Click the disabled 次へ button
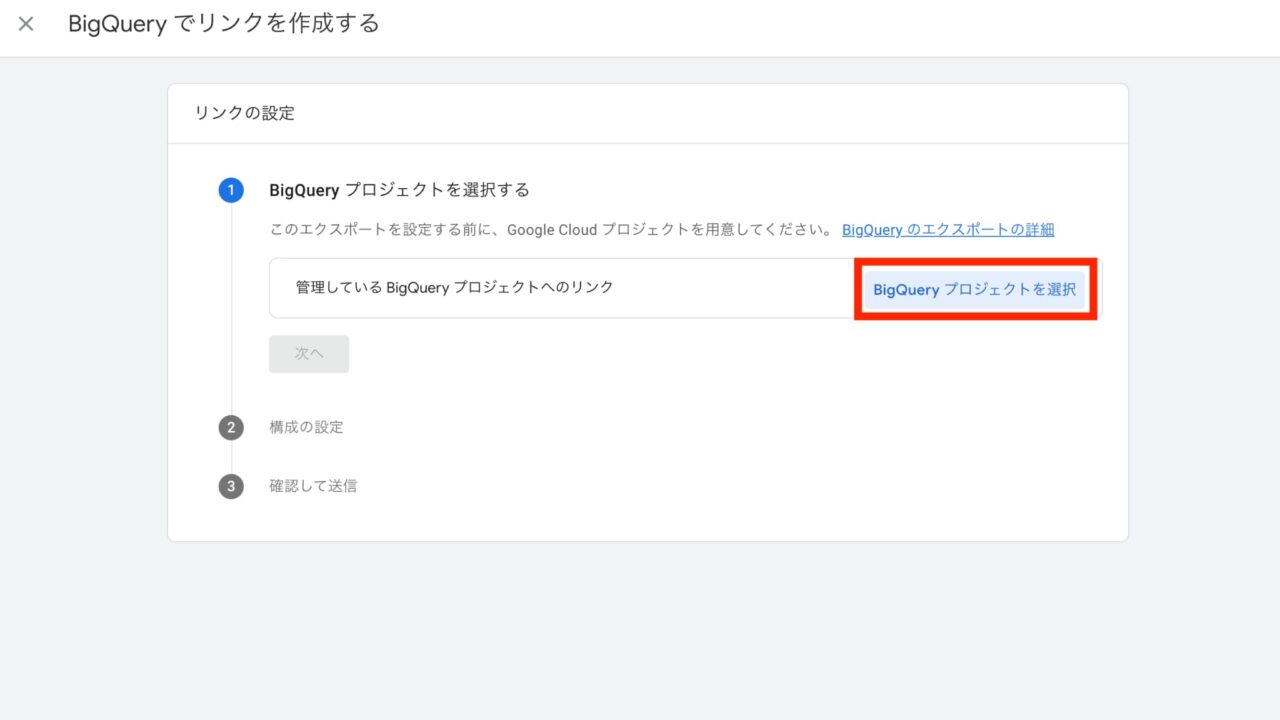Viewport: 1280px width, 720px height. 309,354
